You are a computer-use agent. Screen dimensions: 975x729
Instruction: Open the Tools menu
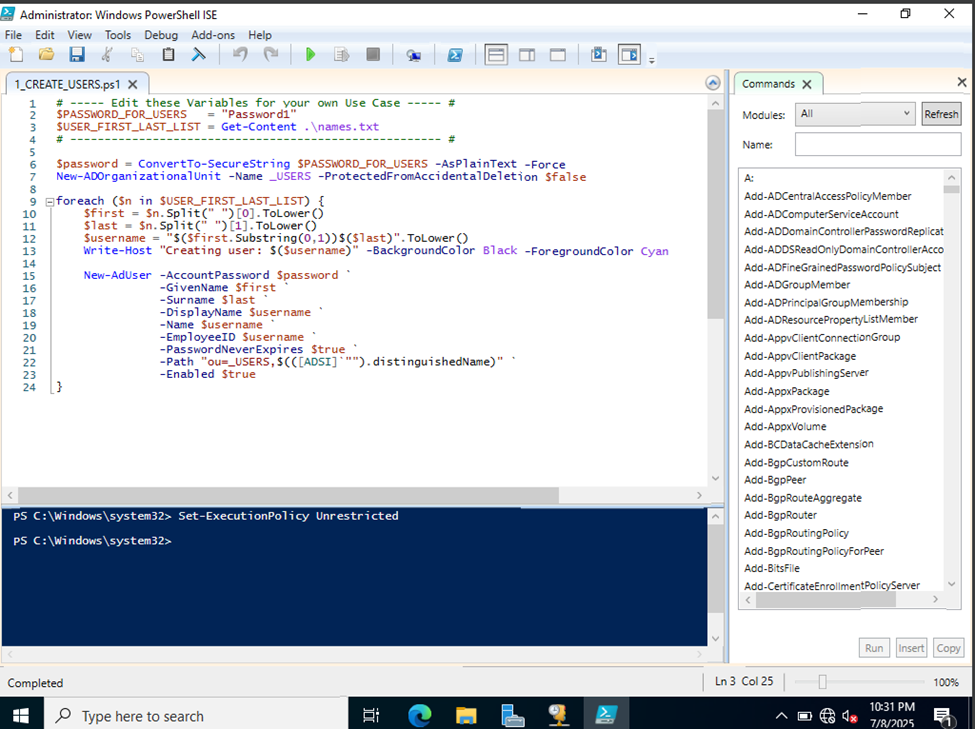[x=118, y=35]
